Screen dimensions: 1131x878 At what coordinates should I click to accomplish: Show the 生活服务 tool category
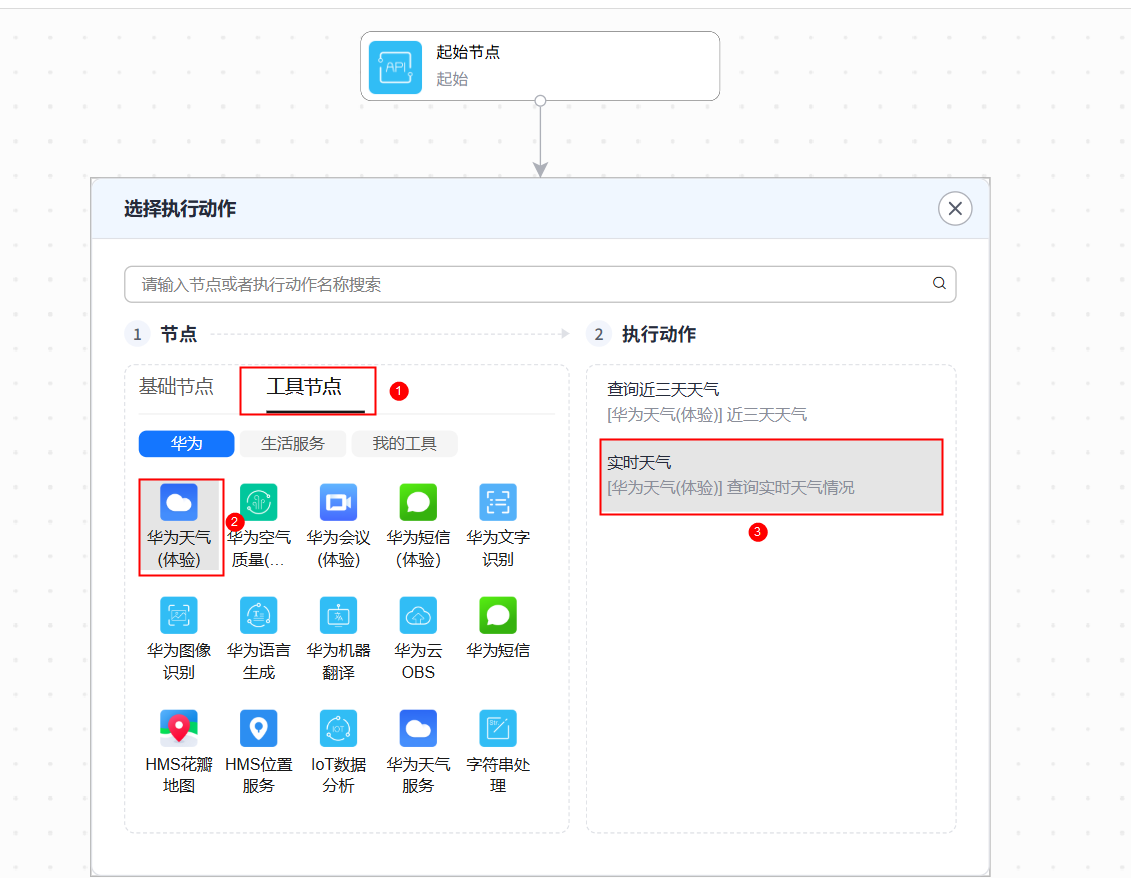pyautogui.click(x=293, y=444)
